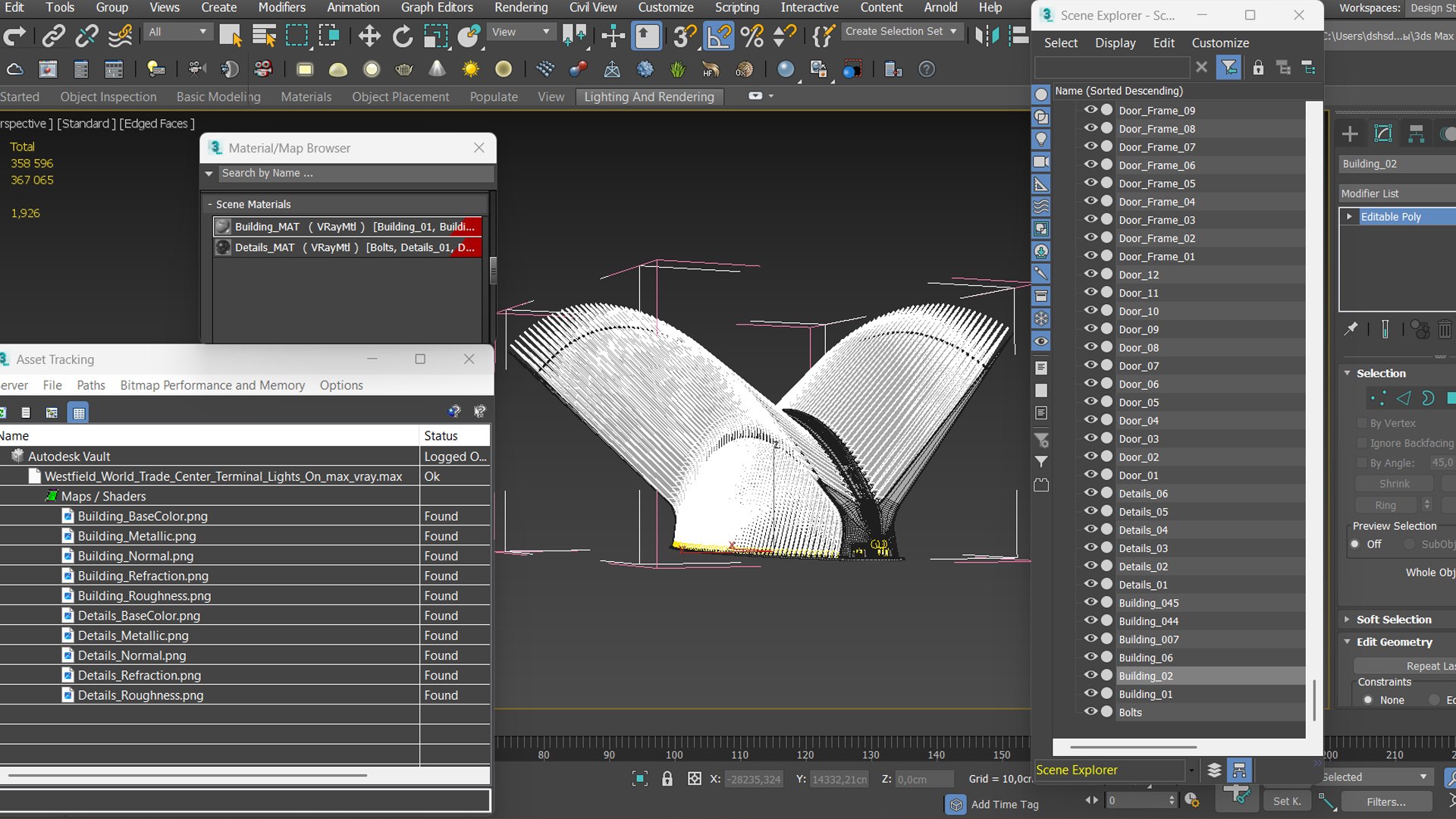Open the Create Selection Set dropdown

click(x=901, y=32)
